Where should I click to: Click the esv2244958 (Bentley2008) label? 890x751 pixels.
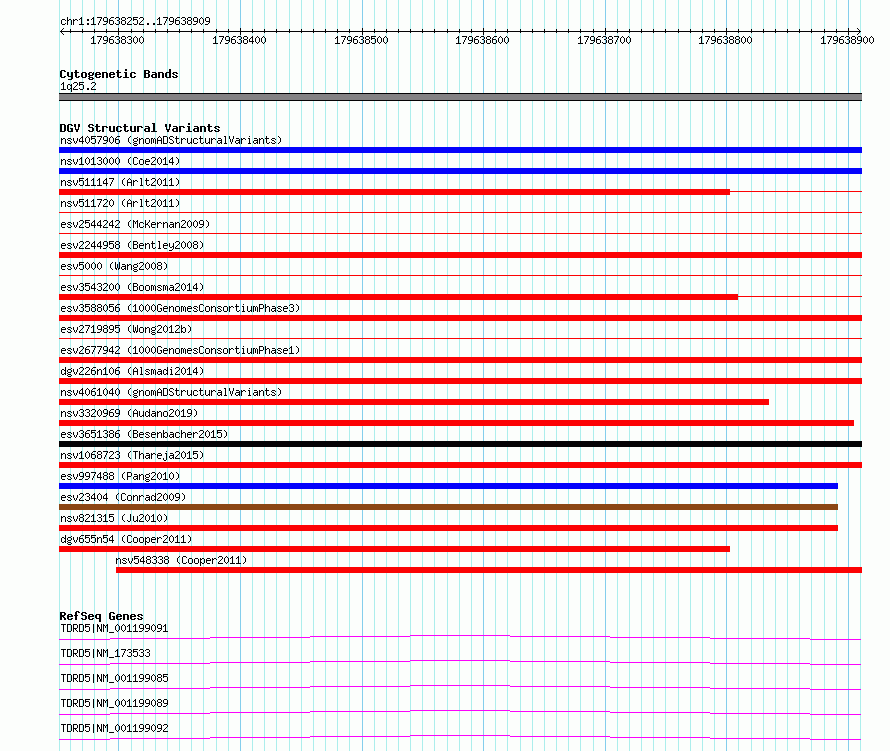(x=132, y=245)
